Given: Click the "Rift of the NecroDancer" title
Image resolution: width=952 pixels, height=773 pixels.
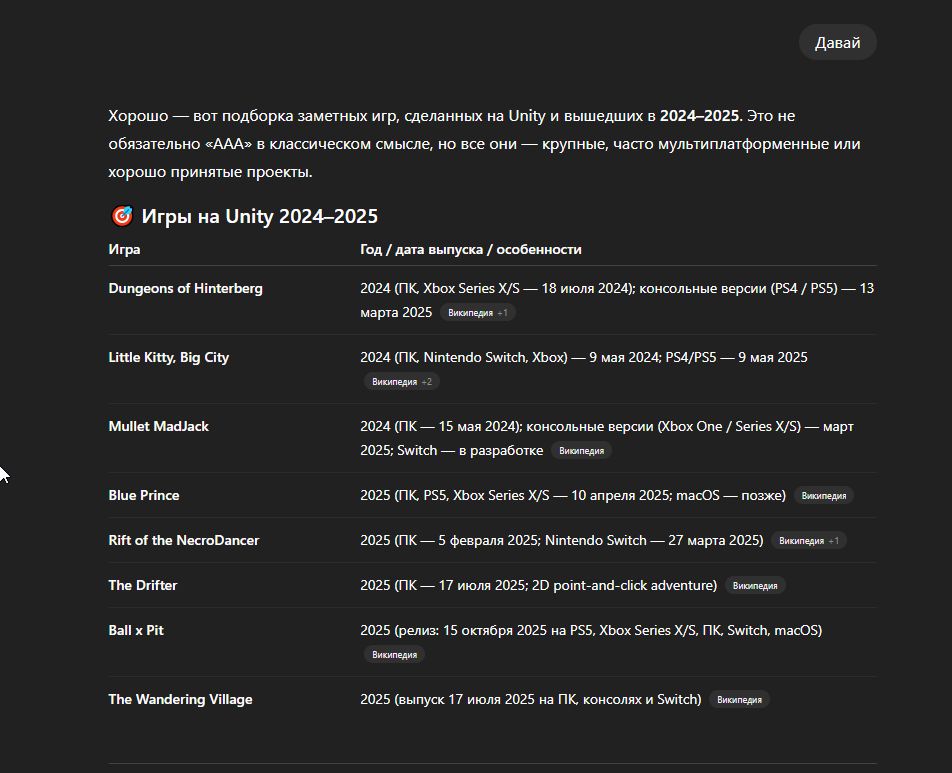Looking at the screenshot, I should (x=183, y=540).
